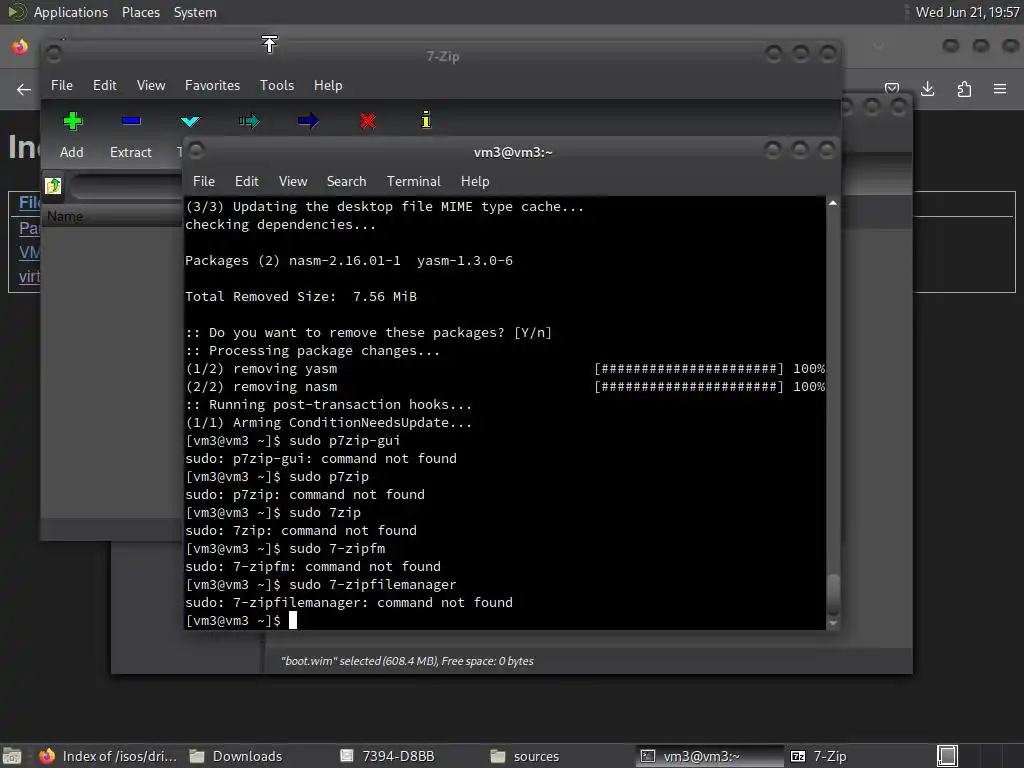Open the terminal's File menu

click(204, 182)
